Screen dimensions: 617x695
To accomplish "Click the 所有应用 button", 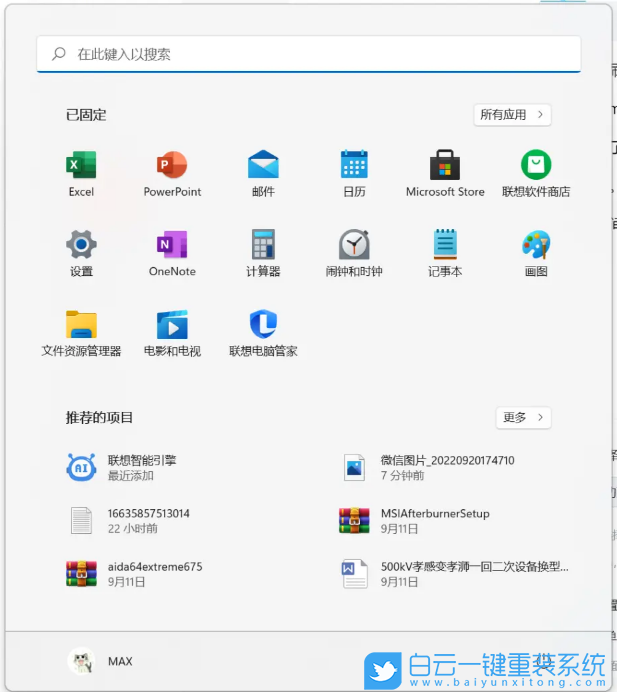I will pos(512,115).
